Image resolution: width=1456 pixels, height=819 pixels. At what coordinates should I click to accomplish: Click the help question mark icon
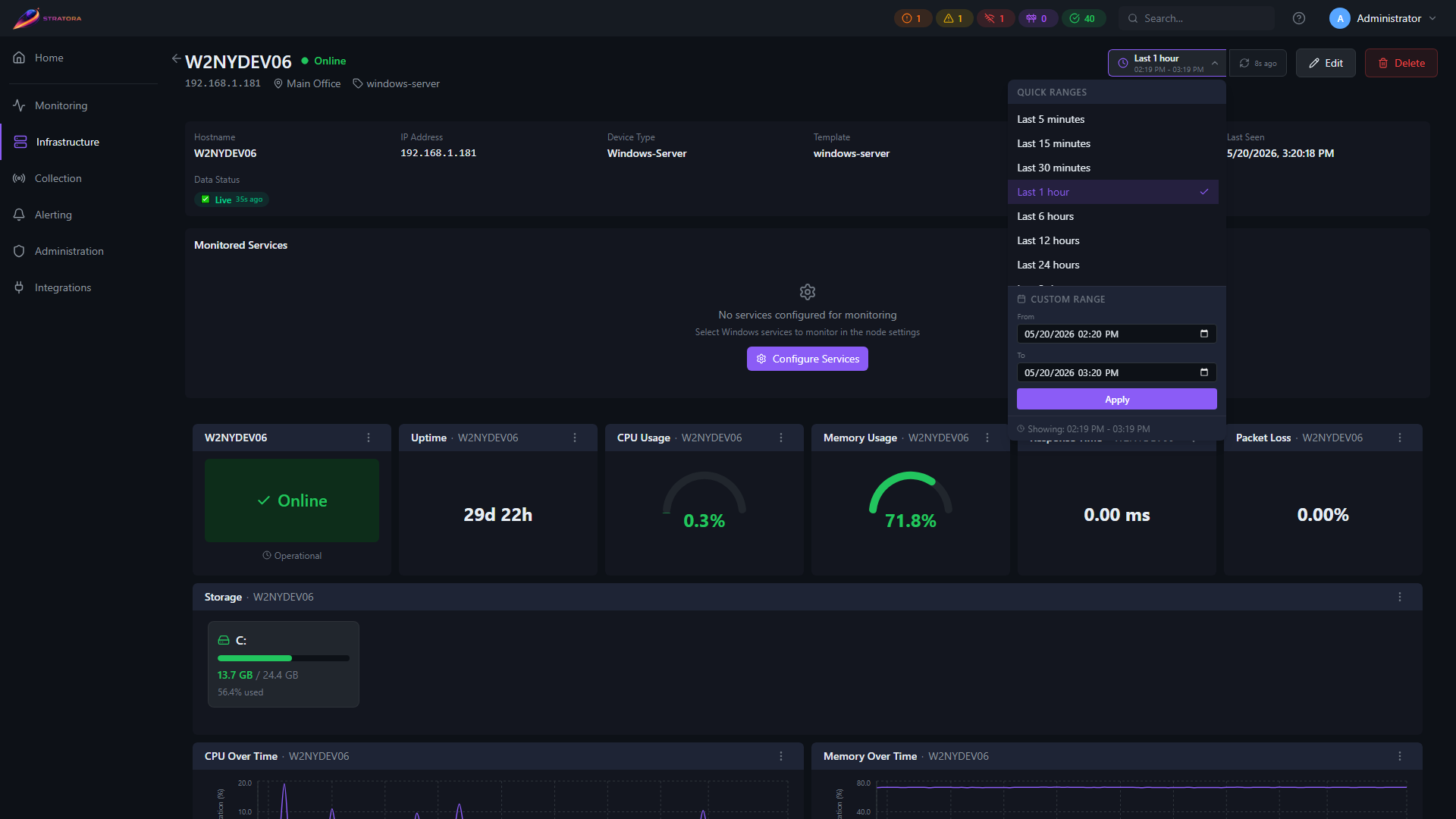tap(1299, 18)
